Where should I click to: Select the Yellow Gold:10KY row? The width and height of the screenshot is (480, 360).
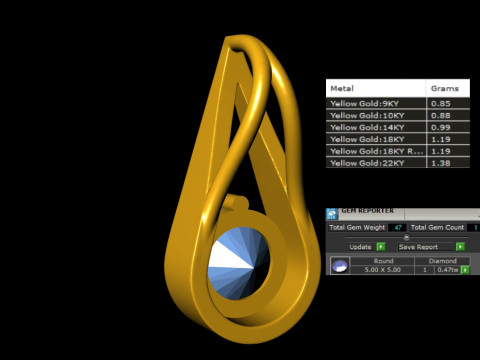click(x=398, y=115)
